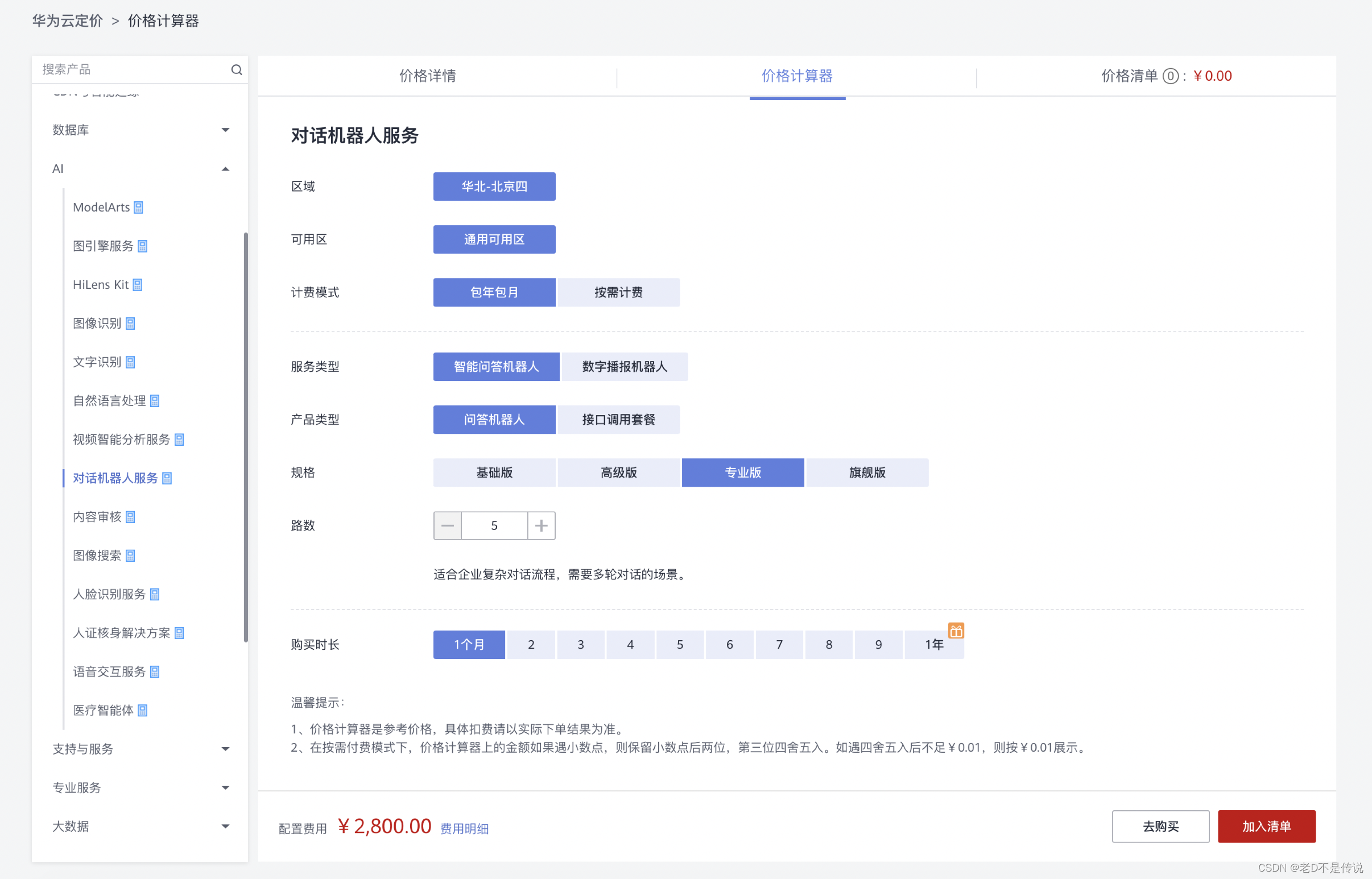Image resolution: width=1372 pixels, height=879 pixels.
Task: Click calculator icon next to 人证核身解决方案
Action: pyautogui.click(x=179, y=633)
